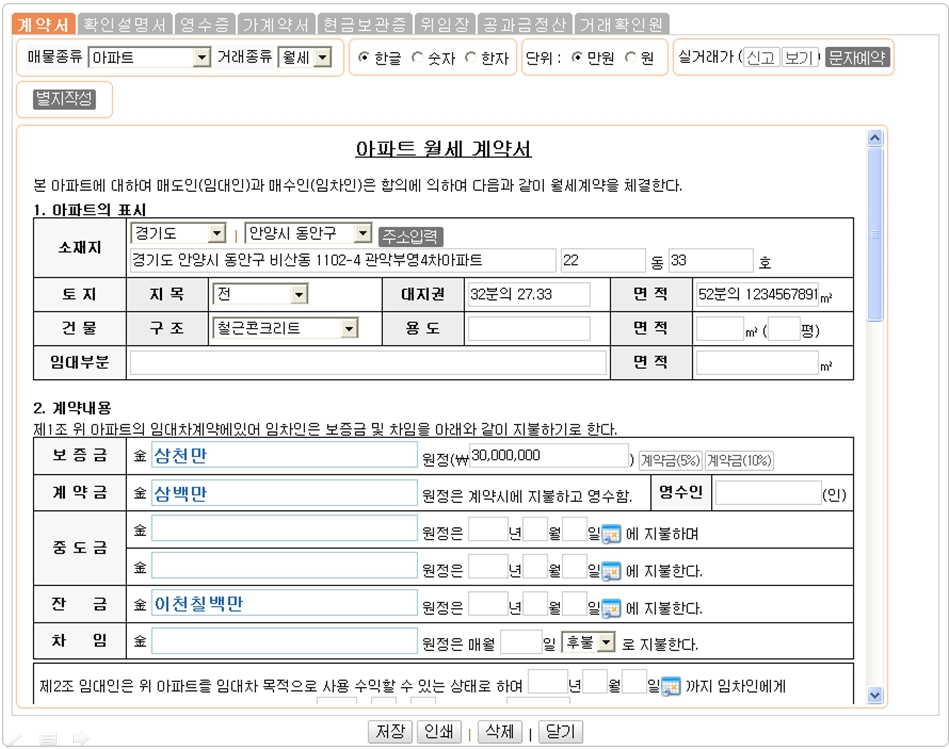The height and width of the screenshot is (749, 949).
Task: Open calendar icon in 제2조 clause
Action: [x=671, y=686]
